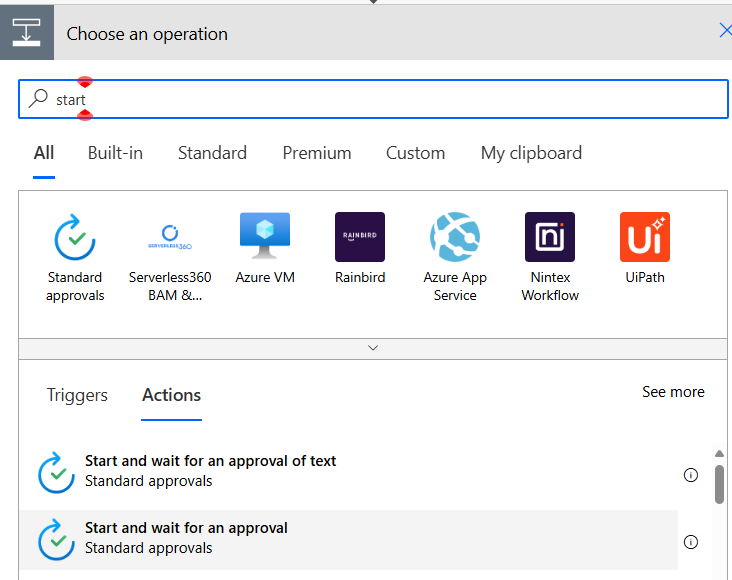The width and height of the screenshot is (732, 580).
Task: Show info for approval of text action
Action: 690,475
